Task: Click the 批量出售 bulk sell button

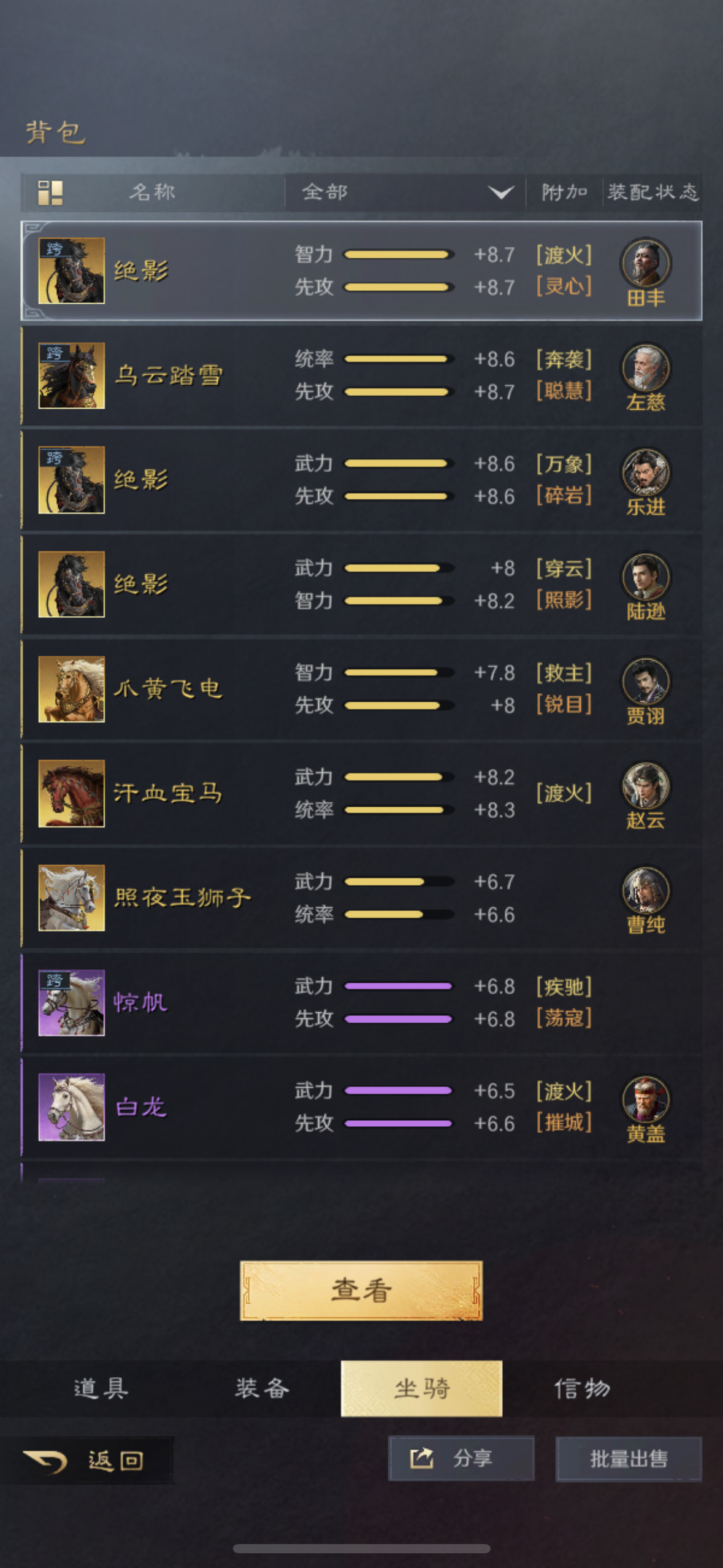Action: click(x=629, y=1458)
